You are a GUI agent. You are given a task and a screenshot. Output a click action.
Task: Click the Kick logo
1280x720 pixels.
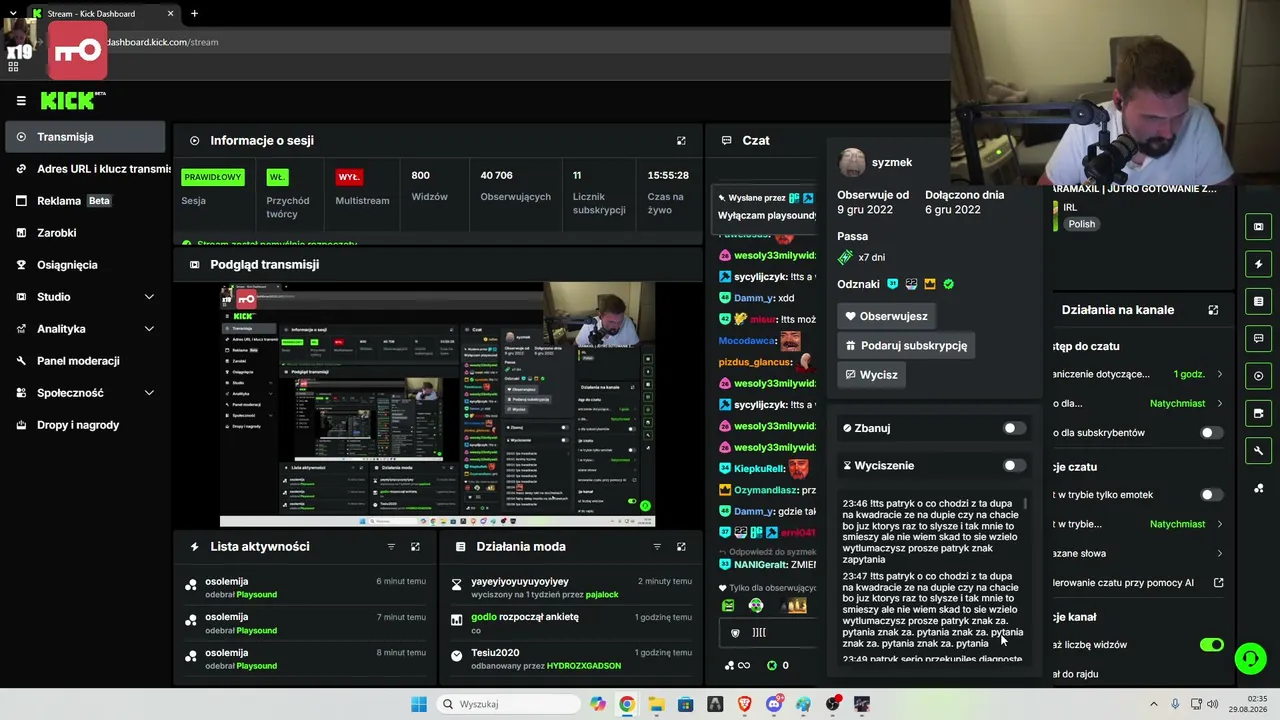point(73,100)
